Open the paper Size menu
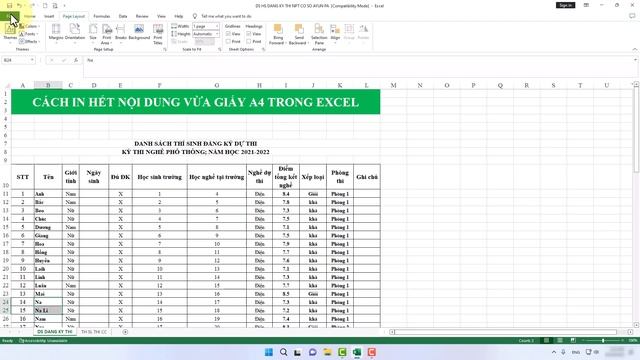640x360 pixels. 93,33
